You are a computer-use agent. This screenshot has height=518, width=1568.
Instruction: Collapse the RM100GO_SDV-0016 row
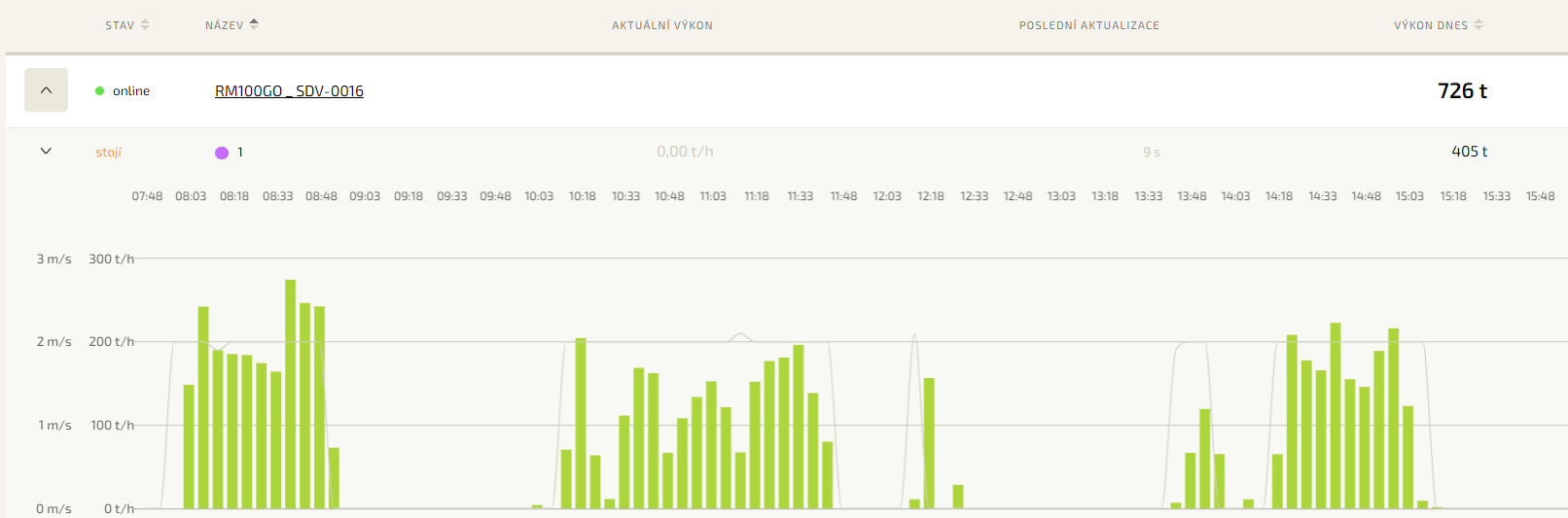click(46, 90)
